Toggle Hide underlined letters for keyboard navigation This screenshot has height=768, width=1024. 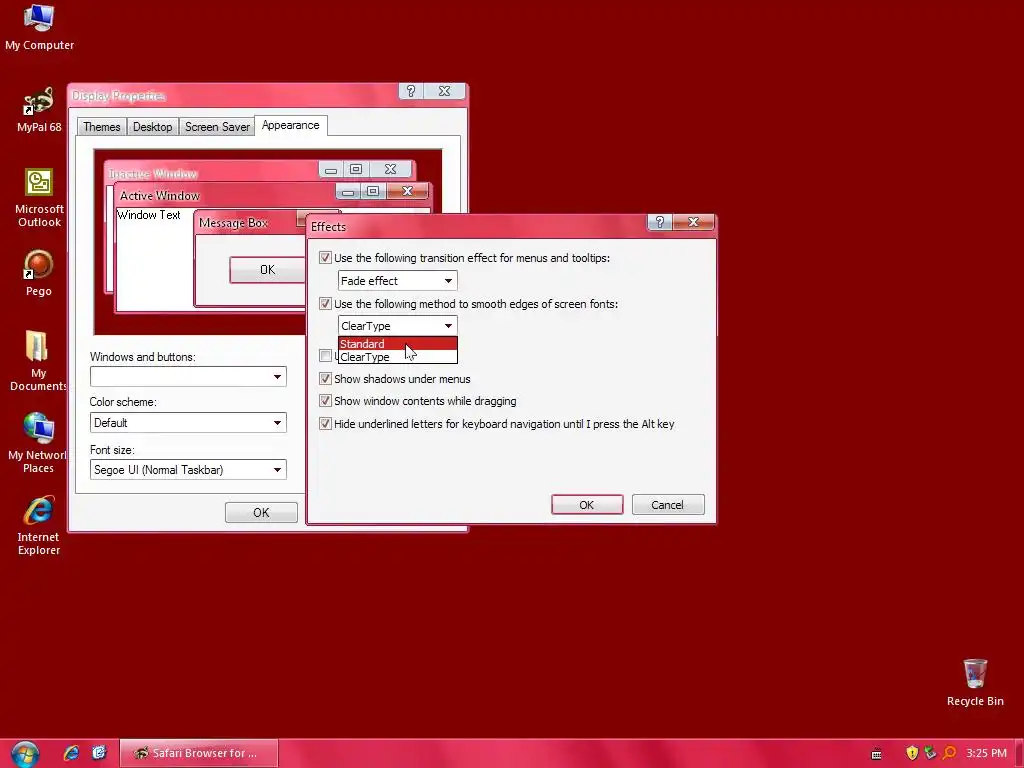click(x=325, y=424)
